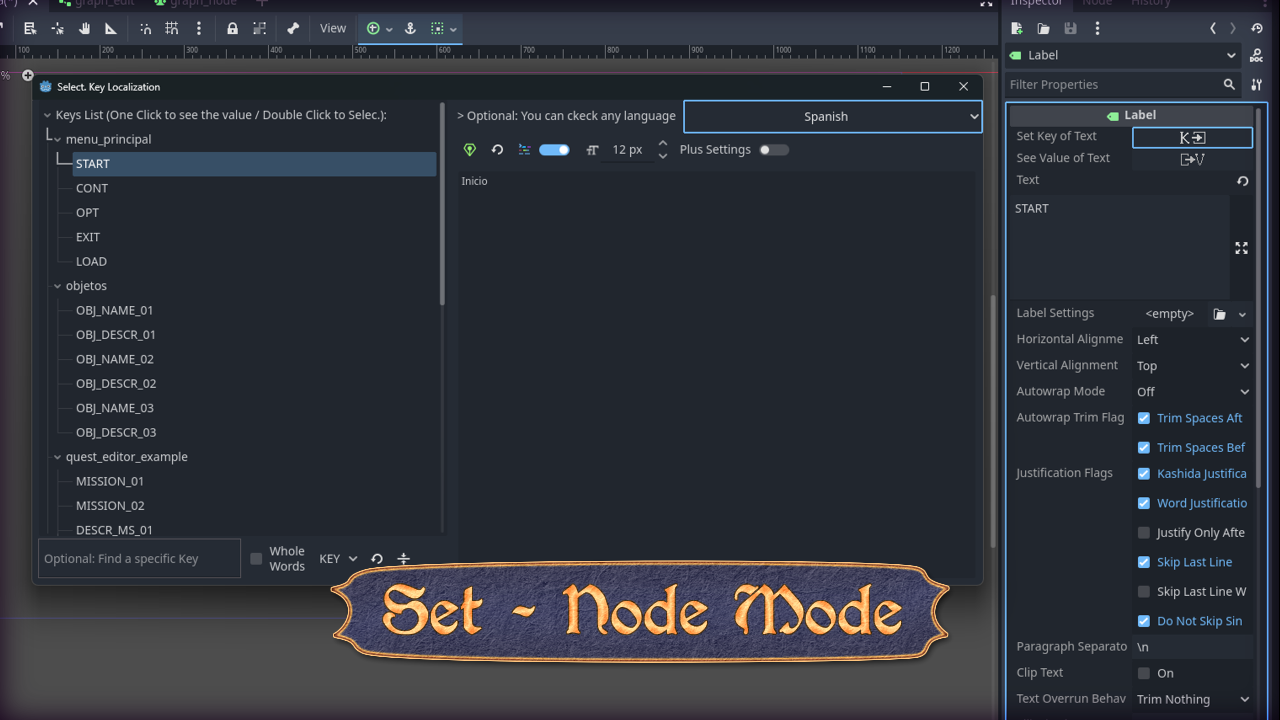This screenshot has width=1280, height=720.
Task: Click the Find a specific Key field
Action: pyautogui.click(x=139, y=559)
